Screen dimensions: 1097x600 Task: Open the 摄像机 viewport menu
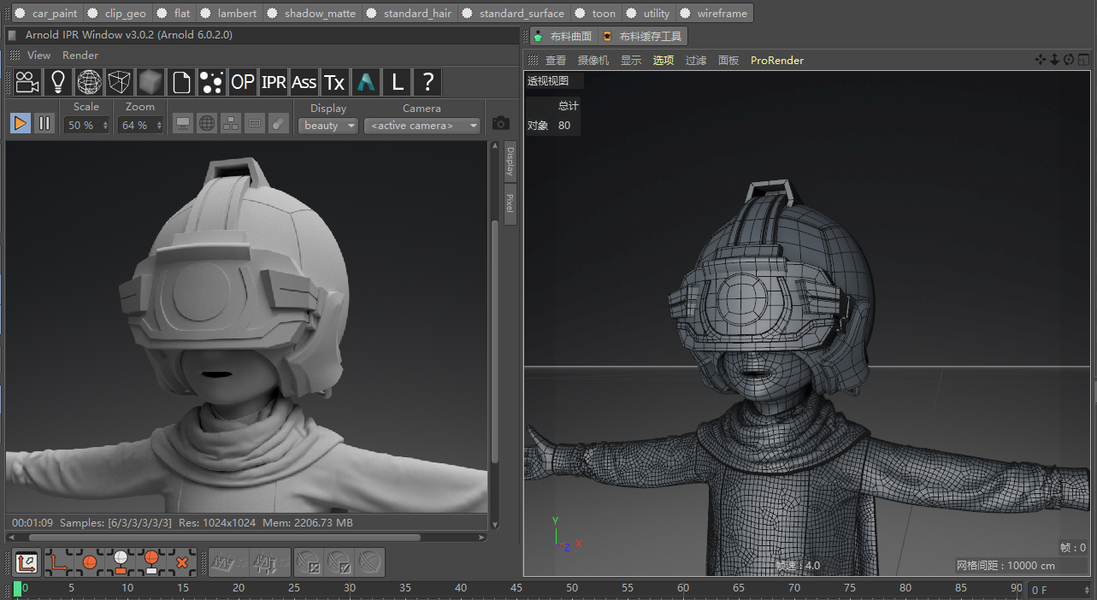(593, 60)
